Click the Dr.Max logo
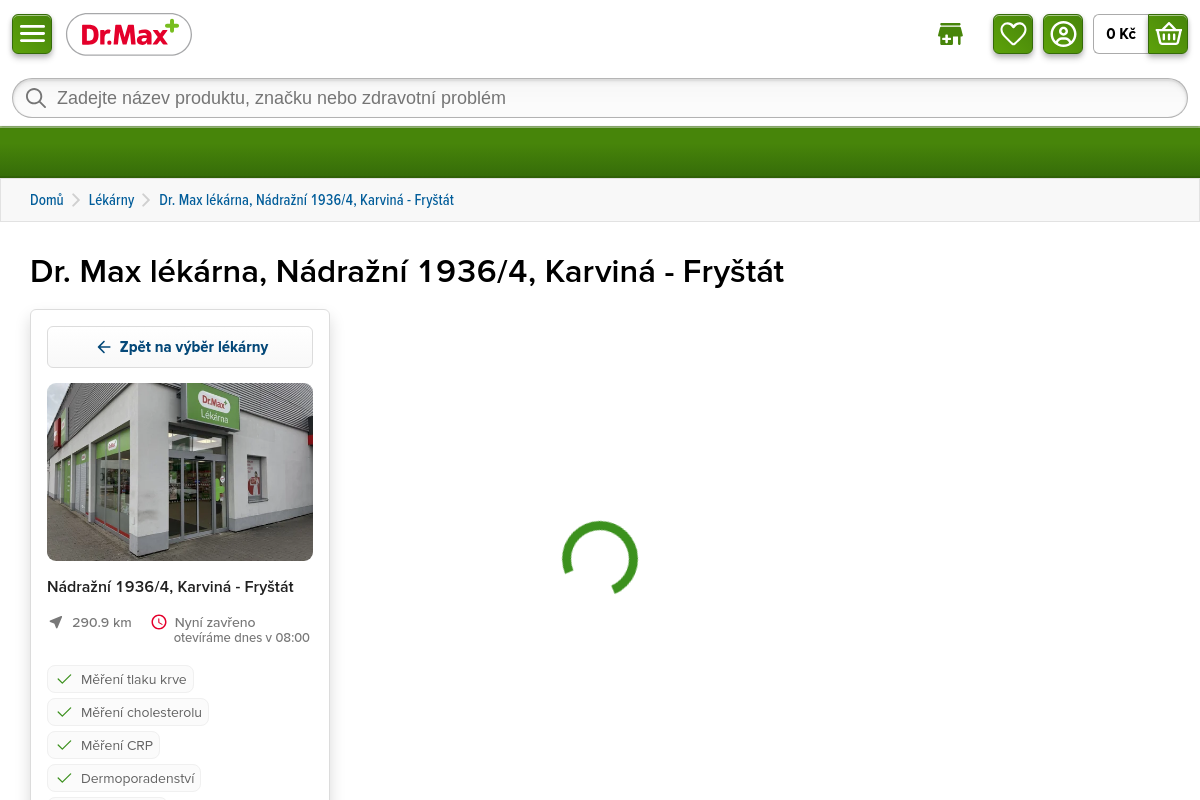The height and width of the screenshot is (800, 1200). click(x=129, y=35)
